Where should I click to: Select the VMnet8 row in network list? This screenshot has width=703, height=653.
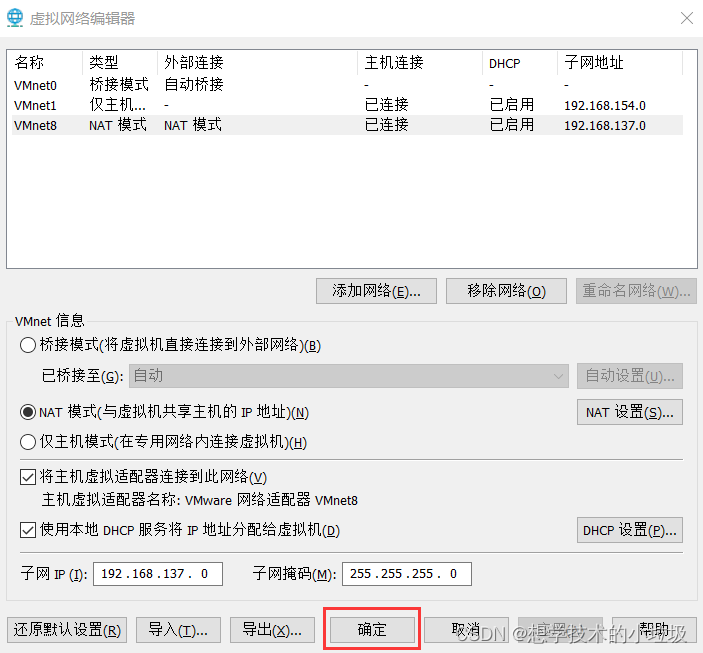(x=347, y=125)
